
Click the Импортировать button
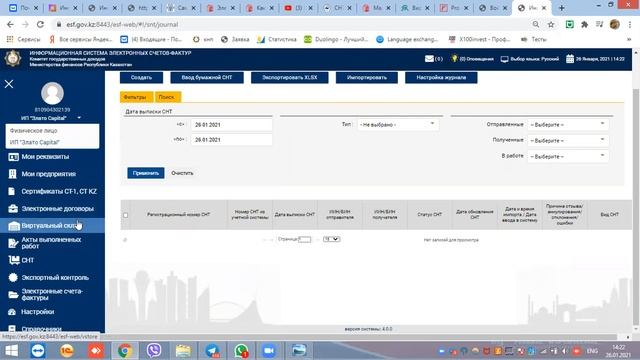coord(367,78)
